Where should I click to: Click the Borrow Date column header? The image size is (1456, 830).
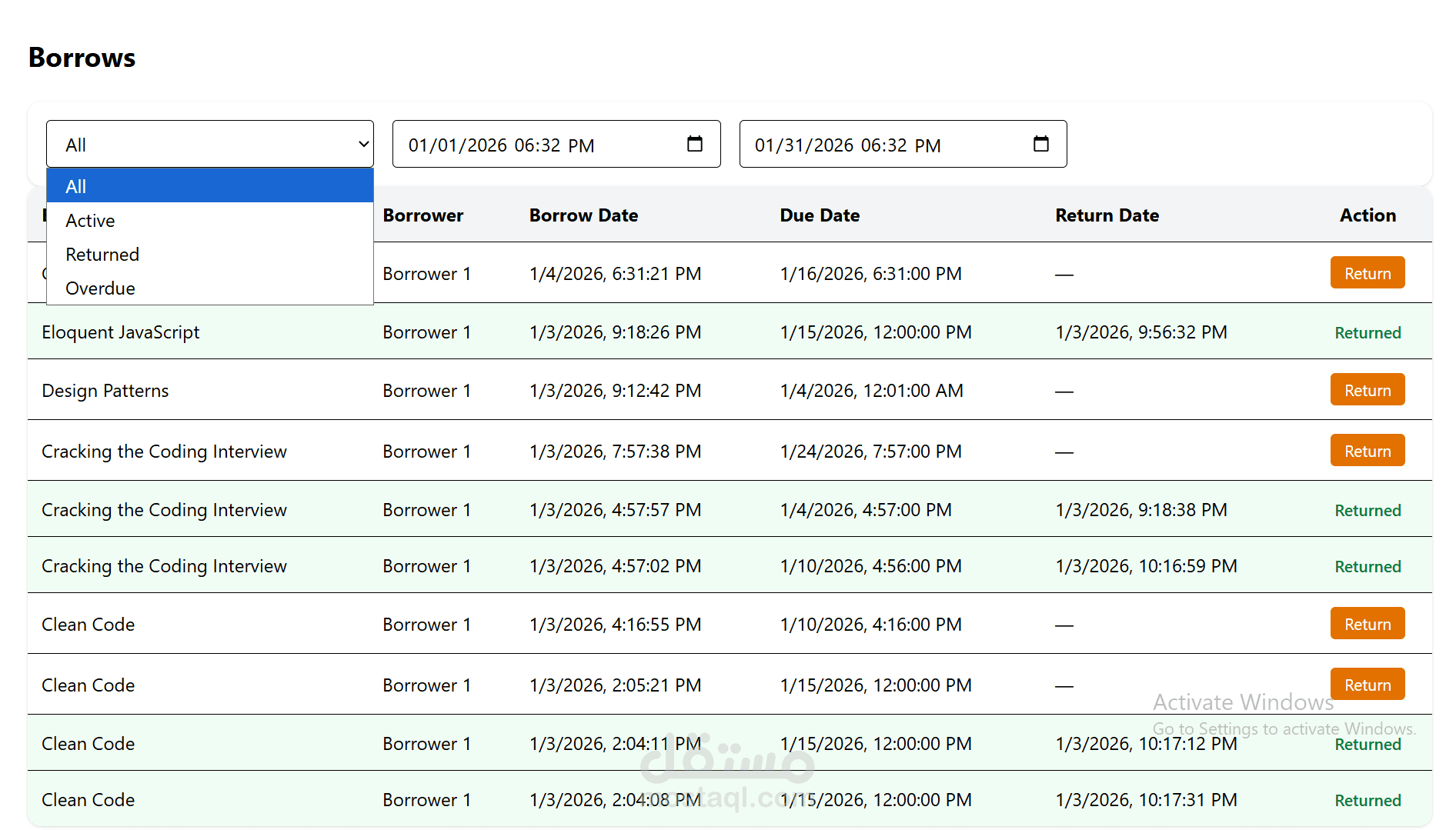pos(583,215)
